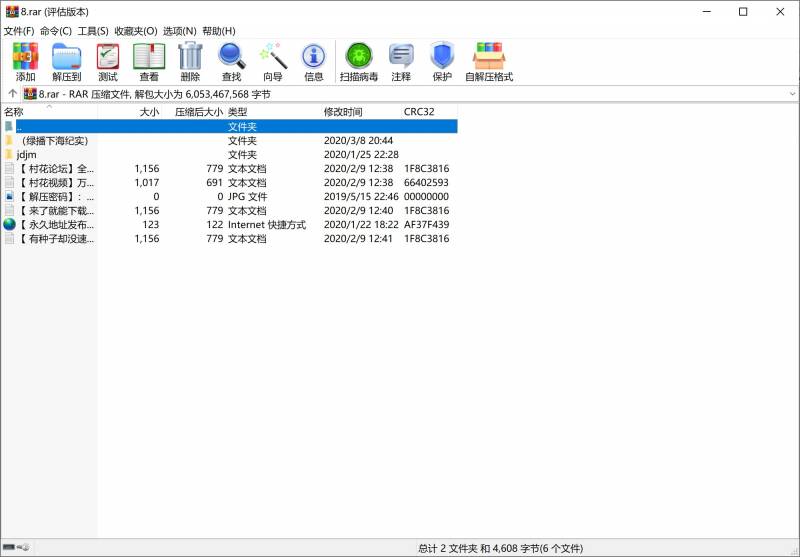Go up one folder level arrow
Viewport: 800px width, 557px height.
12,94
